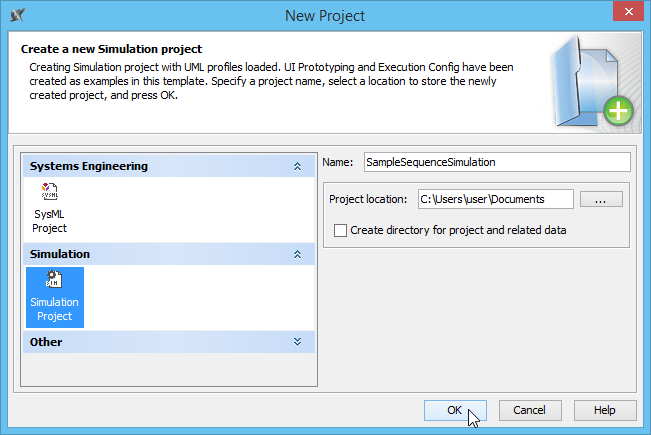Click the Systems Engineering category header label
651x435 pixels.
89,166
